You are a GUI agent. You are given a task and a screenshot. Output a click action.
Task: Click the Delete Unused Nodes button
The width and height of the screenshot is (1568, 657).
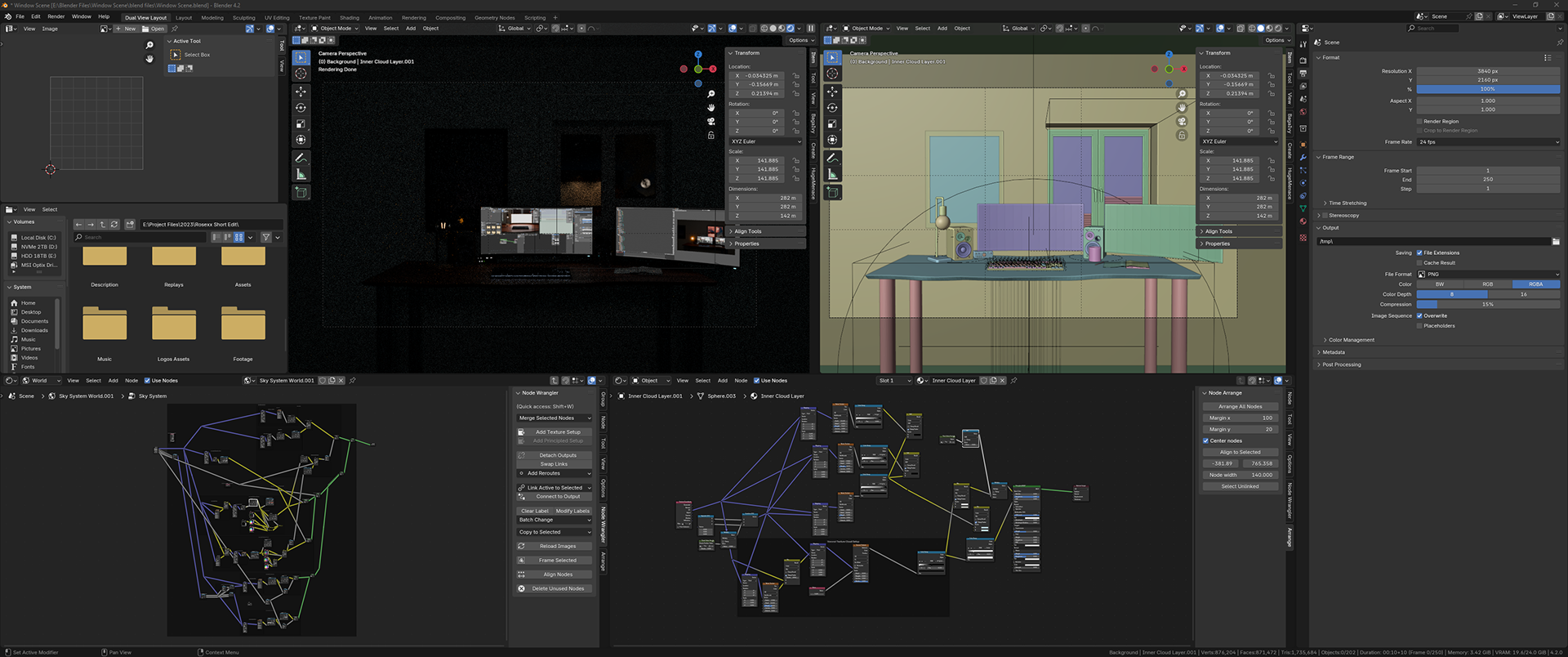click(554, 588)
